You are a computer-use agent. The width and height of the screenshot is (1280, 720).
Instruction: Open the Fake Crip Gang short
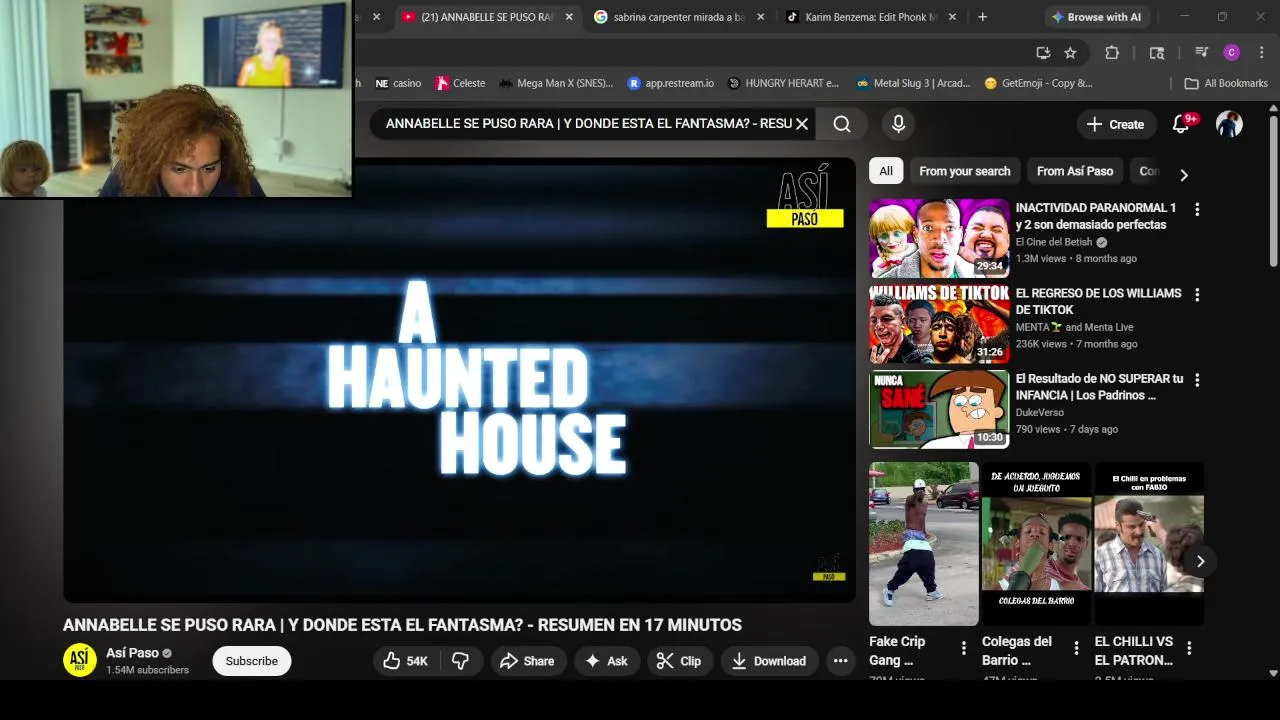(x=924, y=544)
